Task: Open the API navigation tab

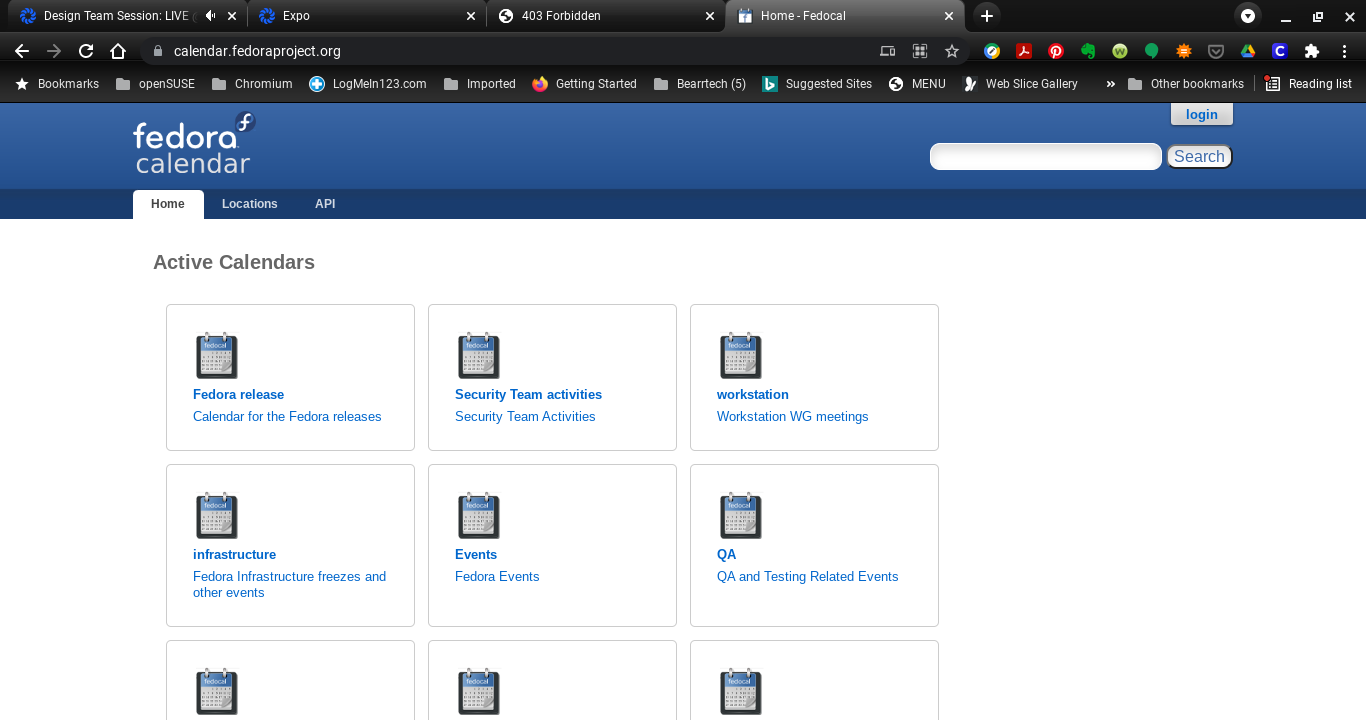Action: point(325,204)
